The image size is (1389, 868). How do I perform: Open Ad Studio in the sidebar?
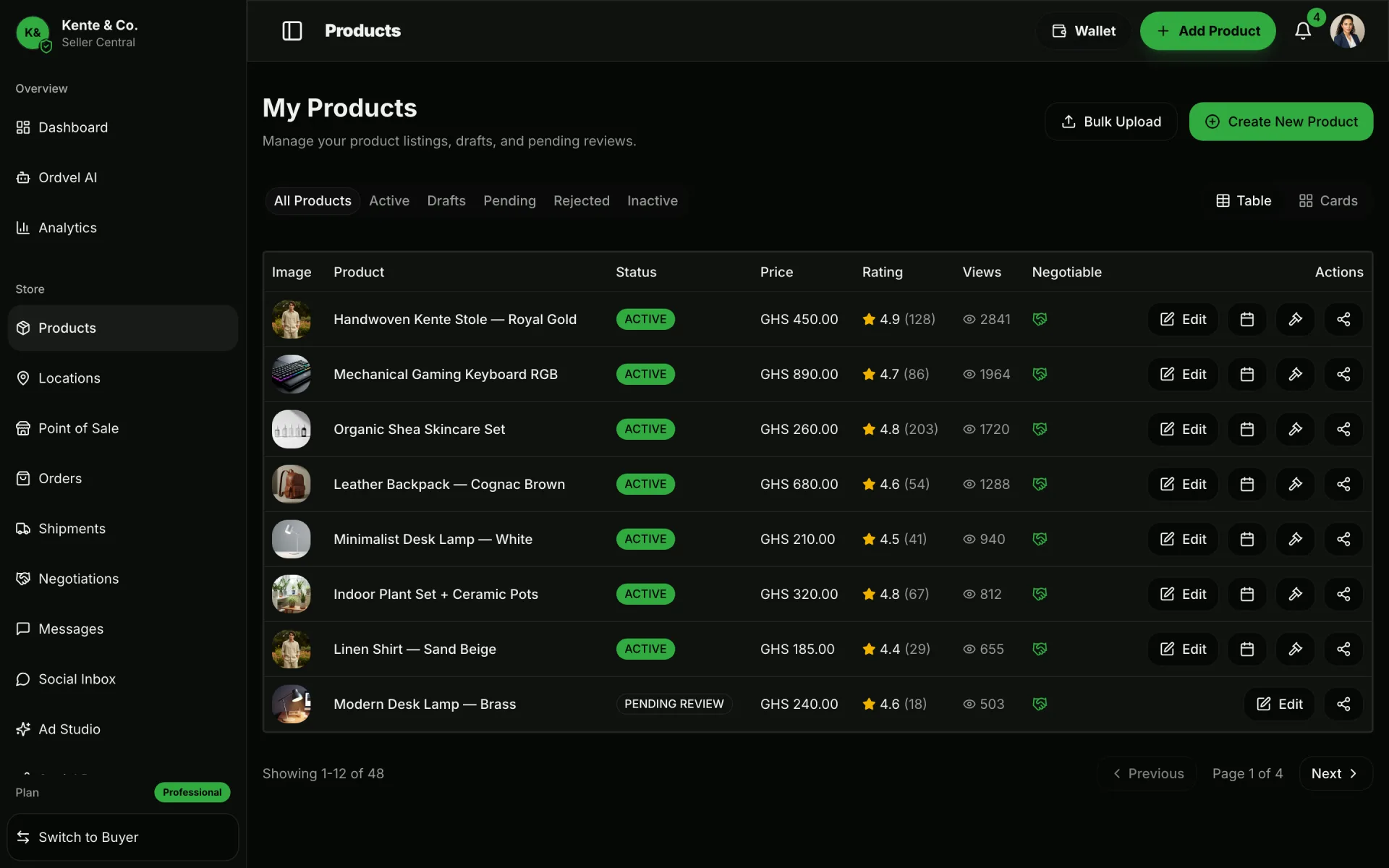pyautogui.click(x=123, y=729)
